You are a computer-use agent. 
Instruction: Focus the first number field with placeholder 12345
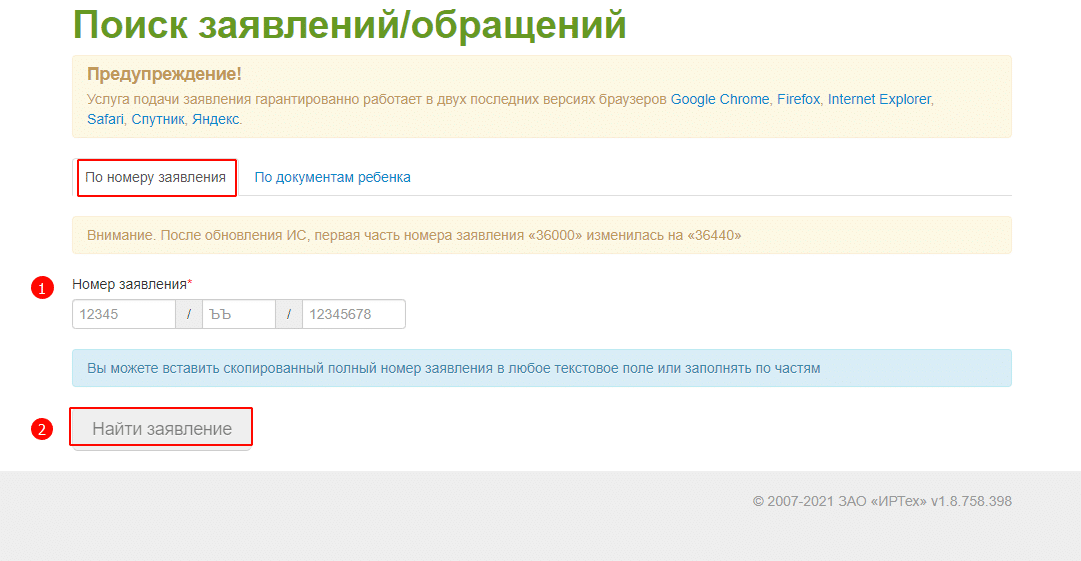[x=124, y=314]
